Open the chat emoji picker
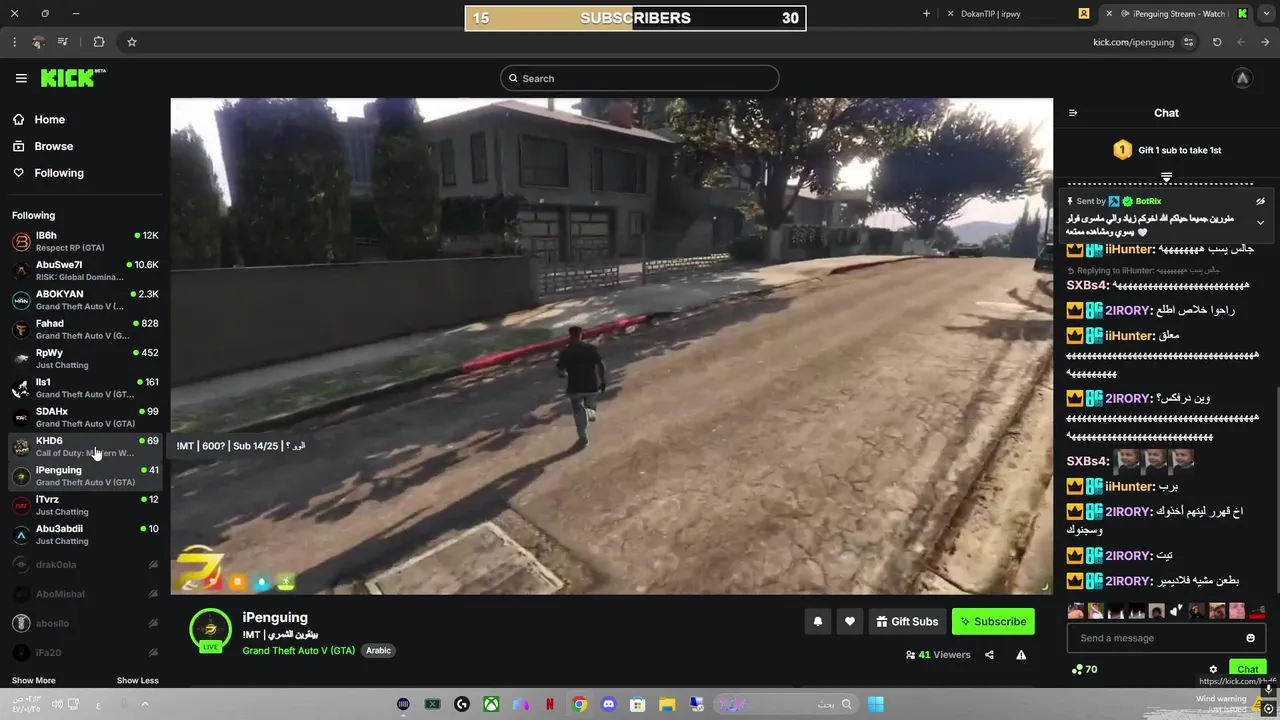Screen dimensions: 1280x720 1250,638
